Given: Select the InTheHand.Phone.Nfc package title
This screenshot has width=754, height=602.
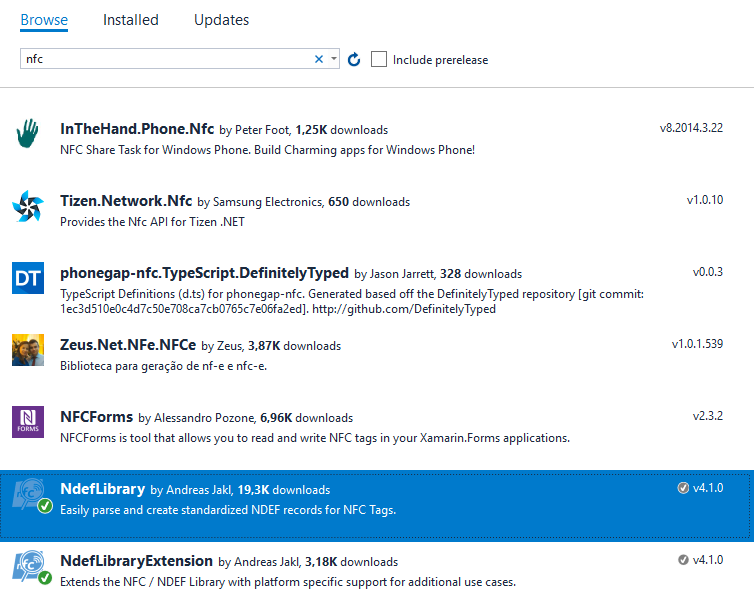Looking at the screenshot, I should [x=137, y=129].
